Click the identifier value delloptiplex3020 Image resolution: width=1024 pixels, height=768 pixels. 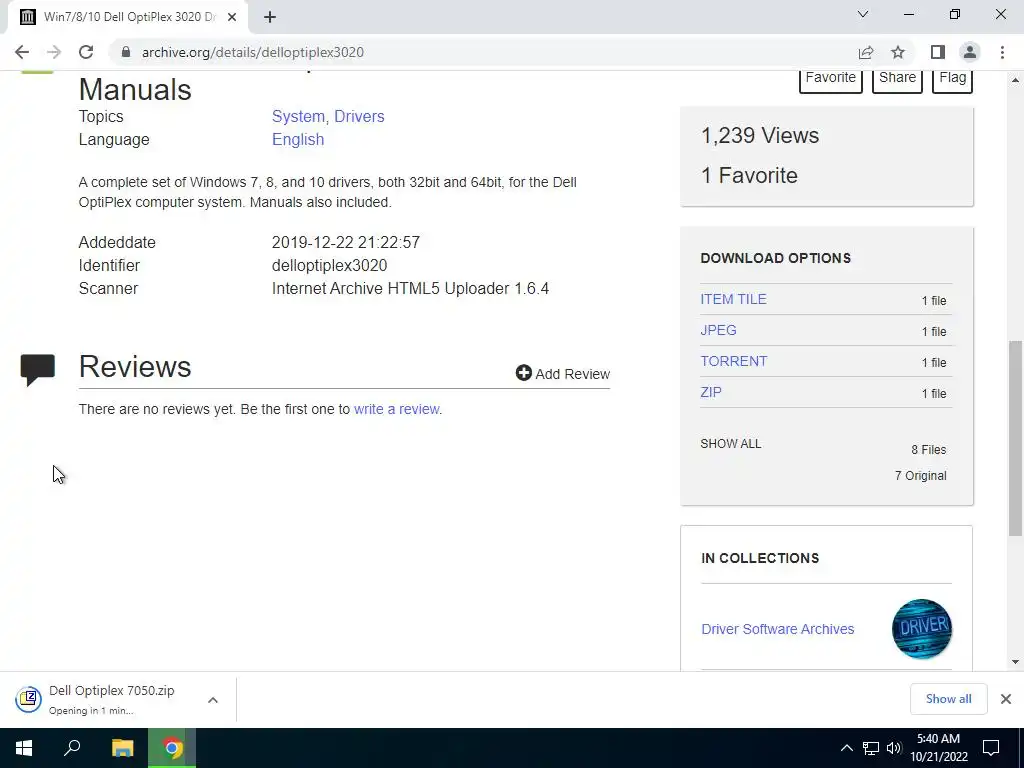(329, 266)
